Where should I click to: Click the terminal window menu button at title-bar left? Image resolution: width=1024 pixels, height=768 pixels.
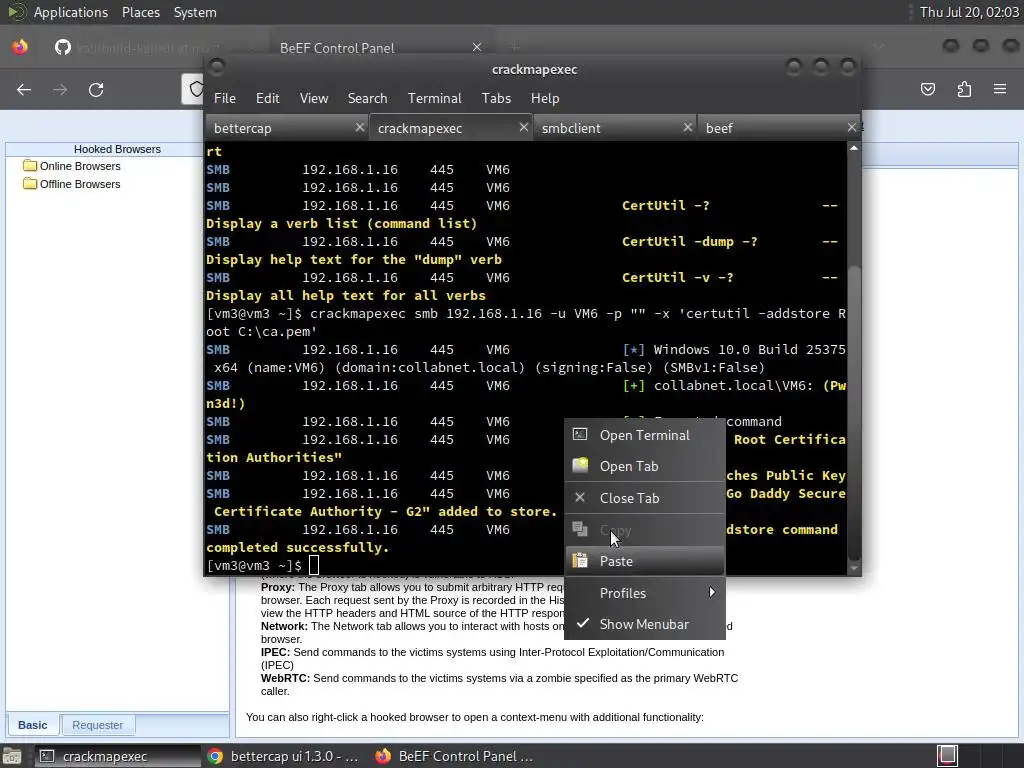click(217, 67)
